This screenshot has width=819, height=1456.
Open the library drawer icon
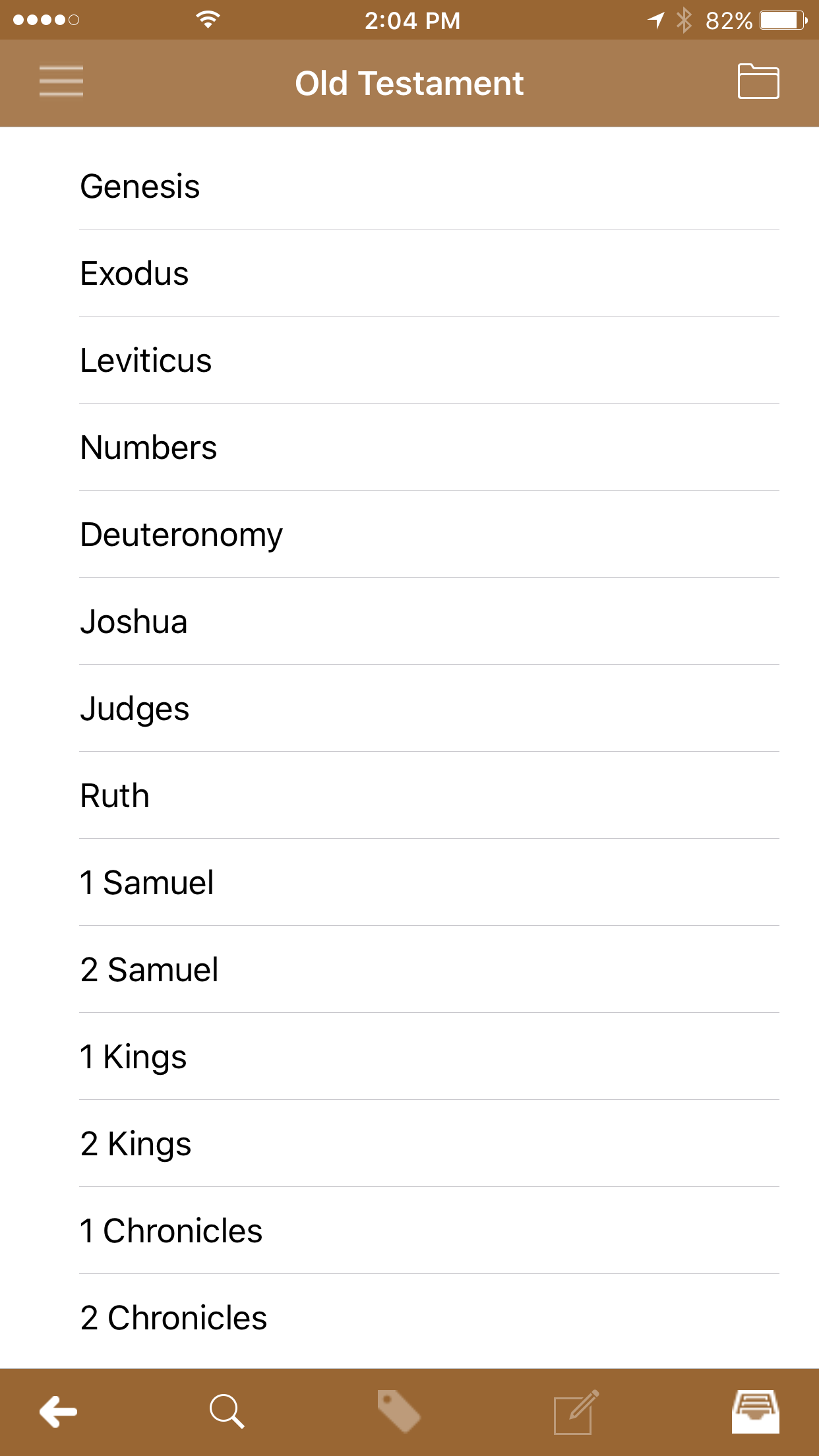click(x=755, y=1411)
